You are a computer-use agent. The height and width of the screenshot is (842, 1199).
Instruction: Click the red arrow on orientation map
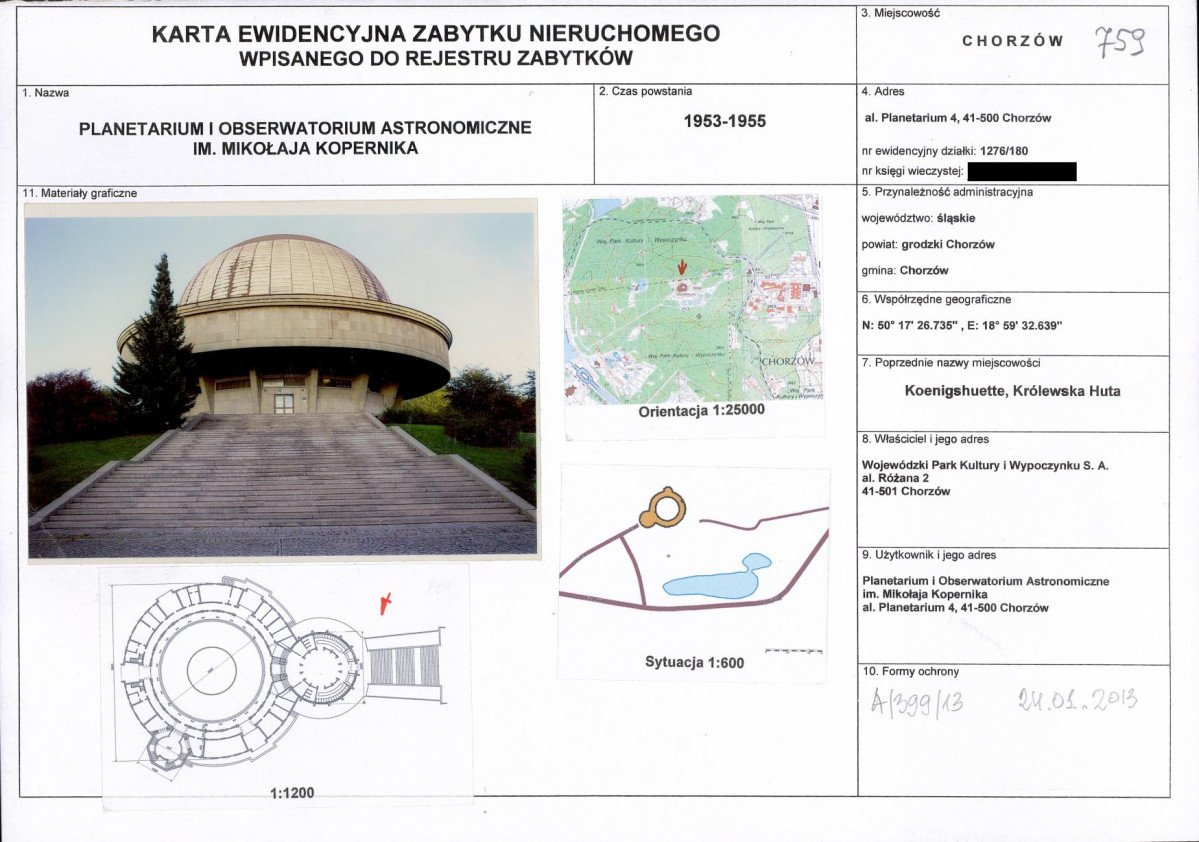[x=683, y=267]
